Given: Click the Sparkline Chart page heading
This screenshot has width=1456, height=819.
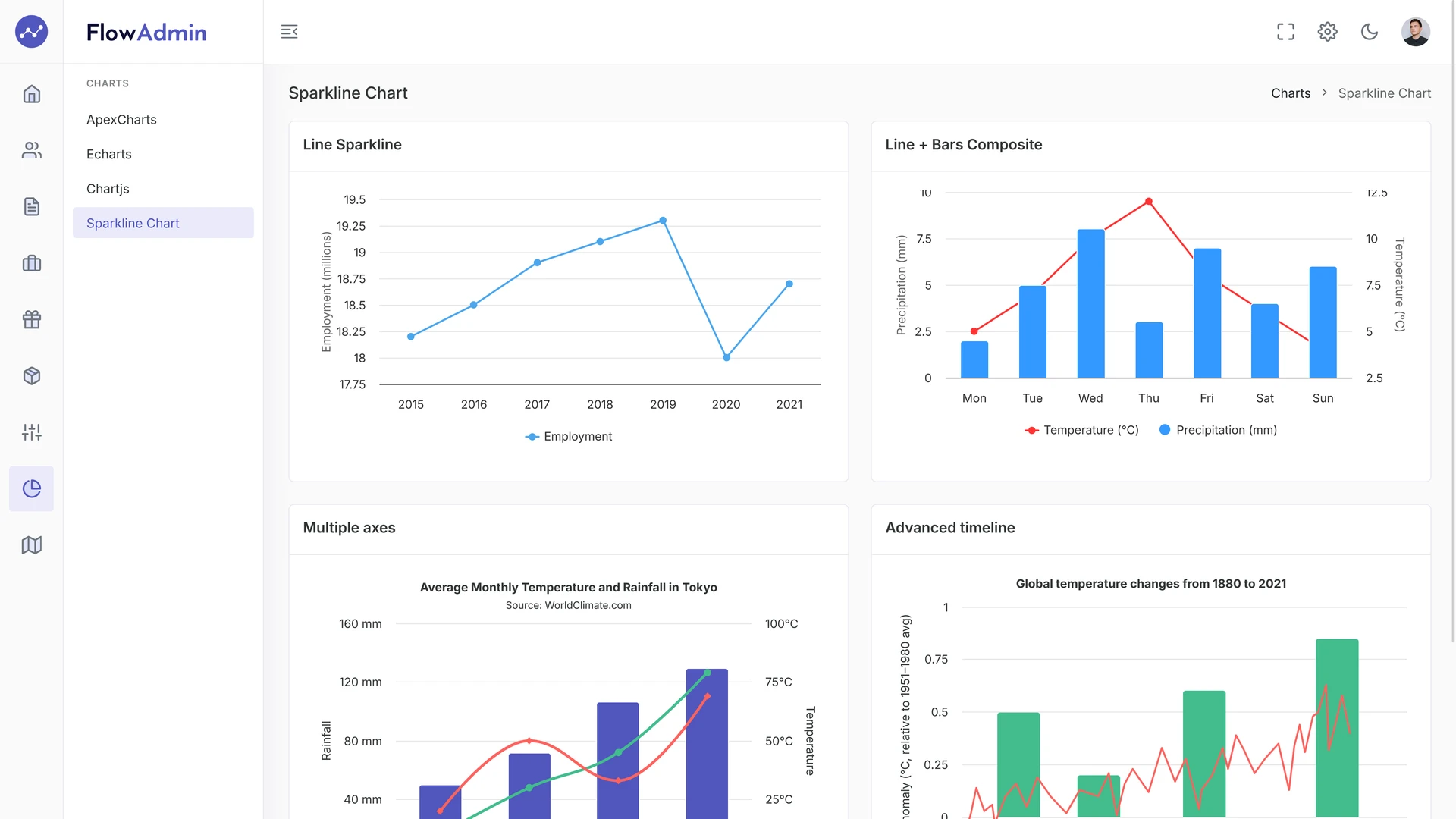Looking at the screenshot, I should coord(348,93).
